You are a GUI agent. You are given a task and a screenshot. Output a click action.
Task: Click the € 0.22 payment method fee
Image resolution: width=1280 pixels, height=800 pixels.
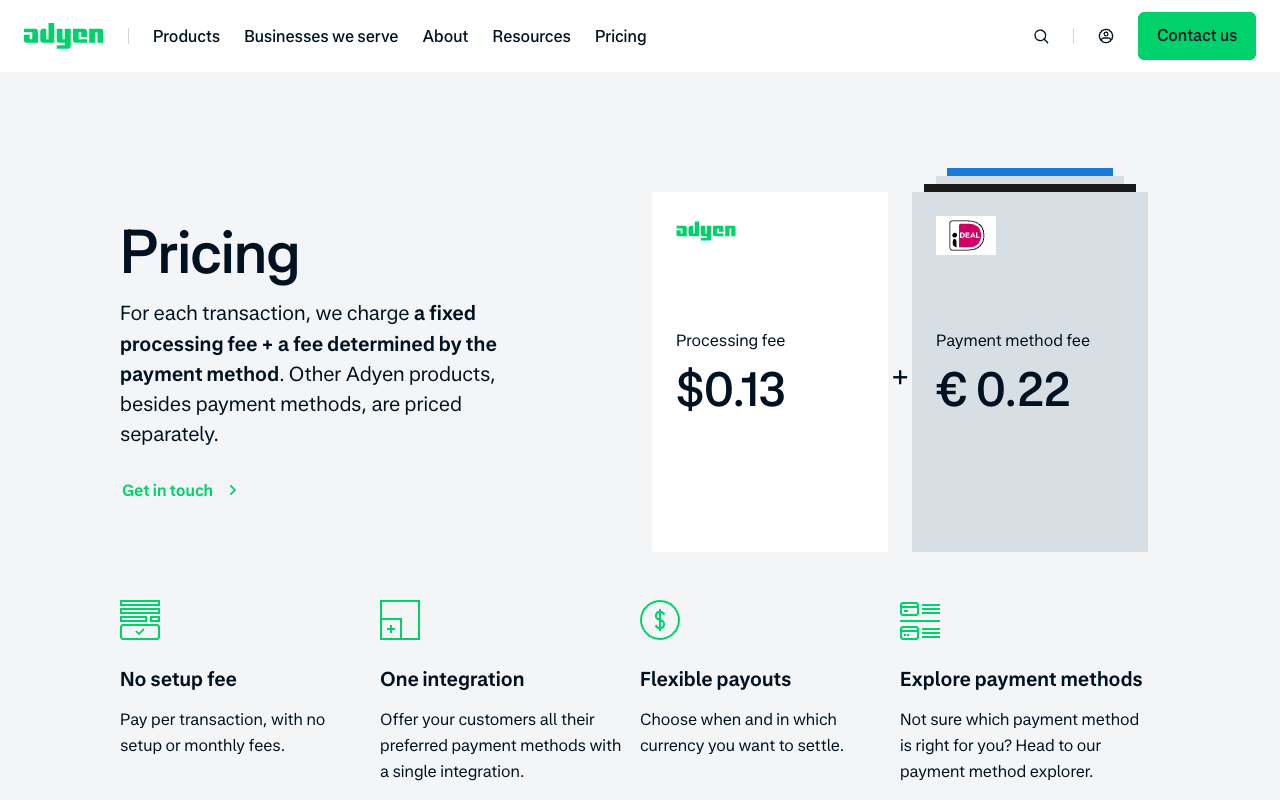[x=1003, y=389]
